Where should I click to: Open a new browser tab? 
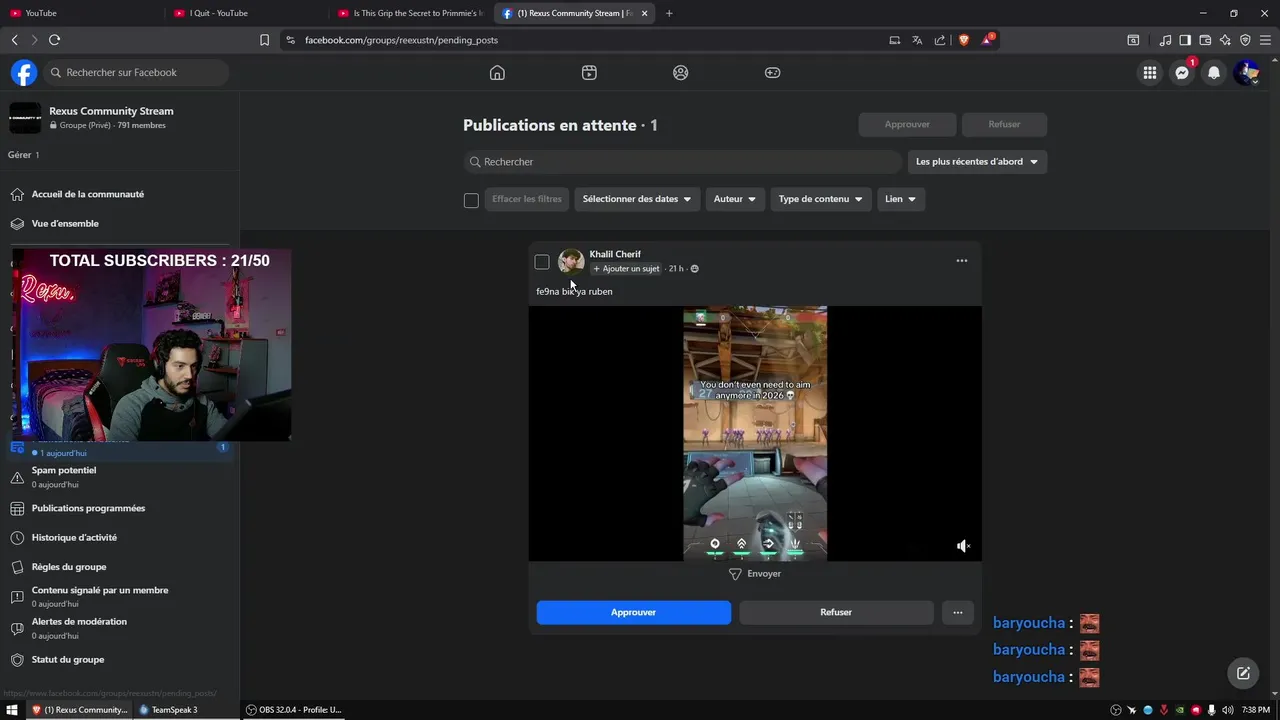click(669, 13)
